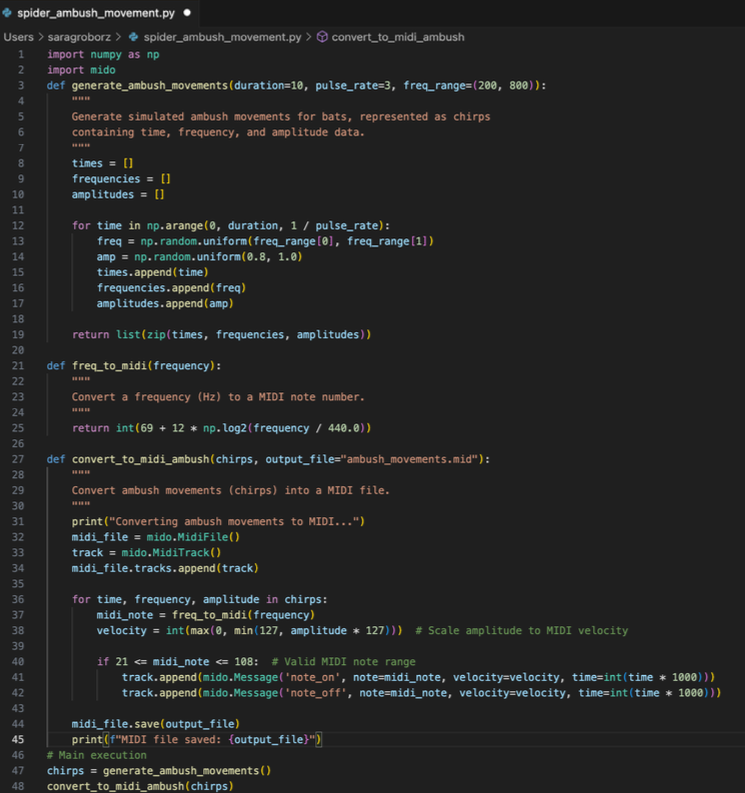Click 'return list(zip(times, frequencies, amplitudes))' line

coord(222,335)
